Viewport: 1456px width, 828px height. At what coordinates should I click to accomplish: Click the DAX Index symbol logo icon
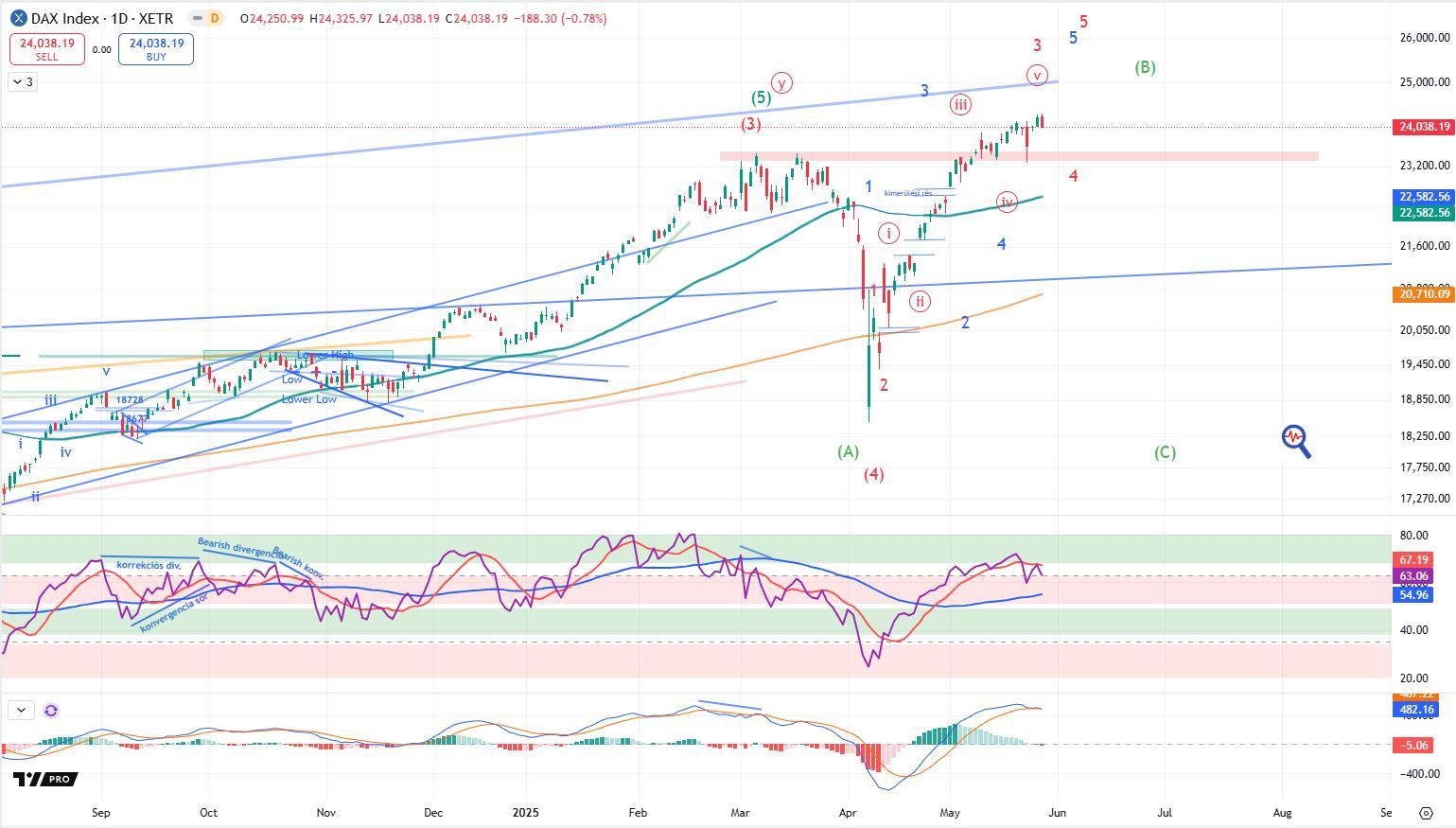18,18
